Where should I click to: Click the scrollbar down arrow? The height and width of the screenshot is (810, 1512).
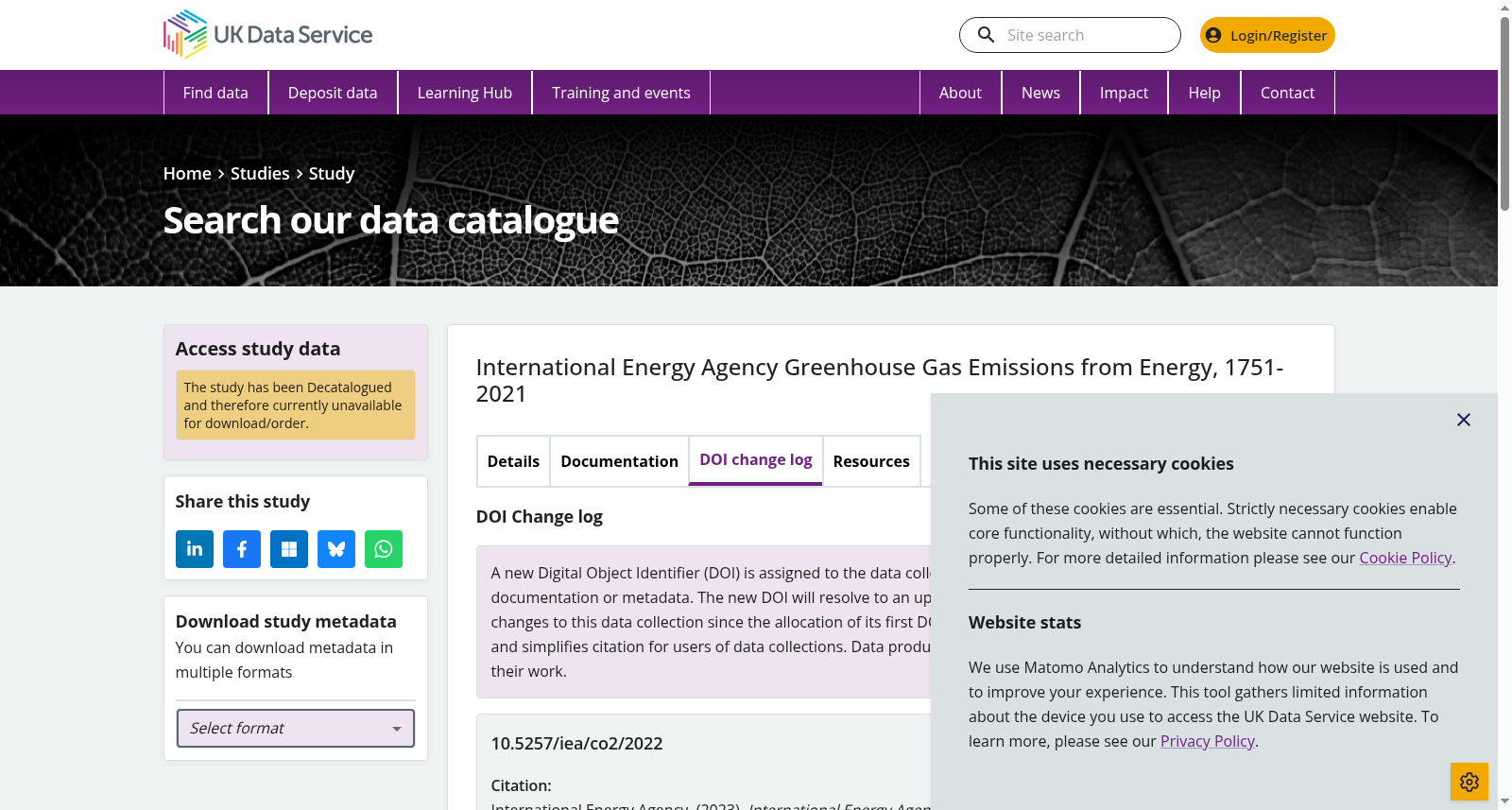tap(1504, 801)
